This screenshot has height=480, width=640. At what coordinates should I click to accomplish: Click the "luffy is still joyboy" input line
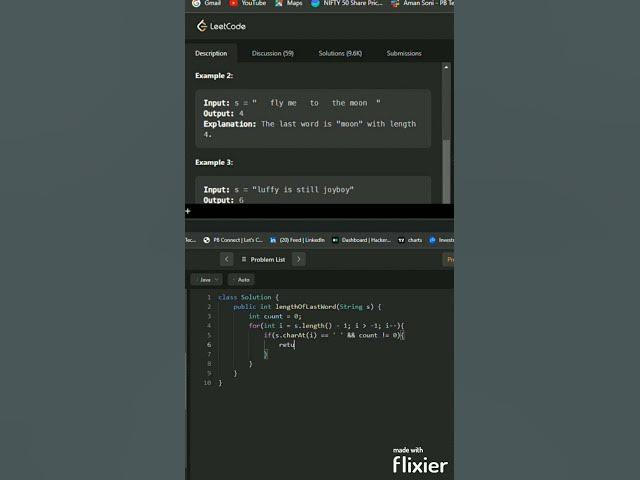(x=278, y=190)
